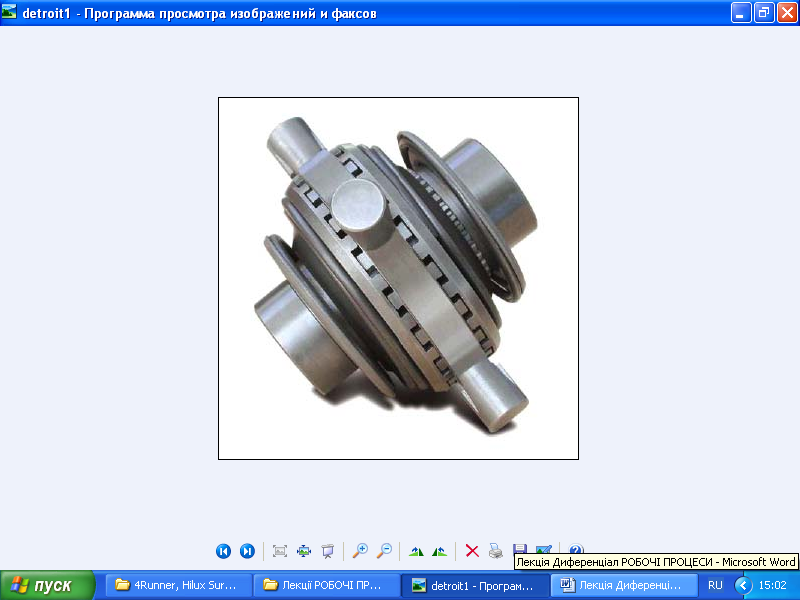Start the slideshow
This screenshot has width=800, height=600.
coord(328,551)
